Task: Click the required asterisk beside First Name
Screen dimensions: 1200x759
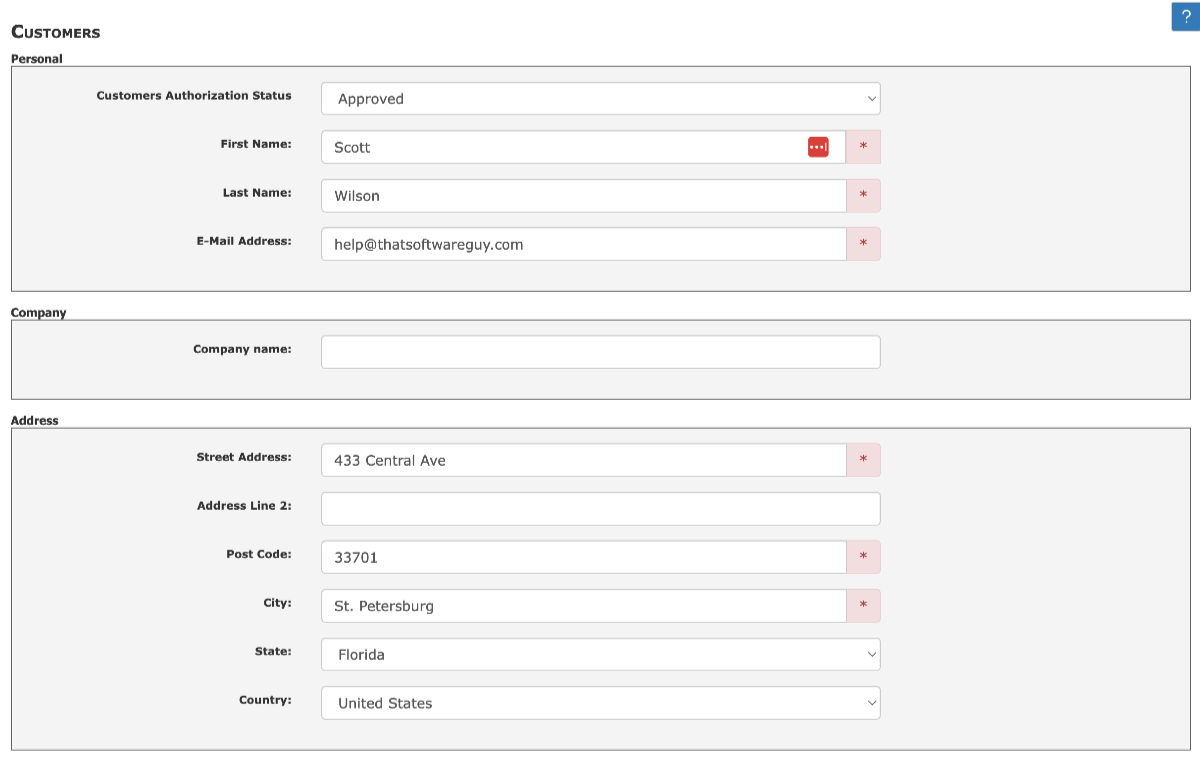Action: (863, 147)
